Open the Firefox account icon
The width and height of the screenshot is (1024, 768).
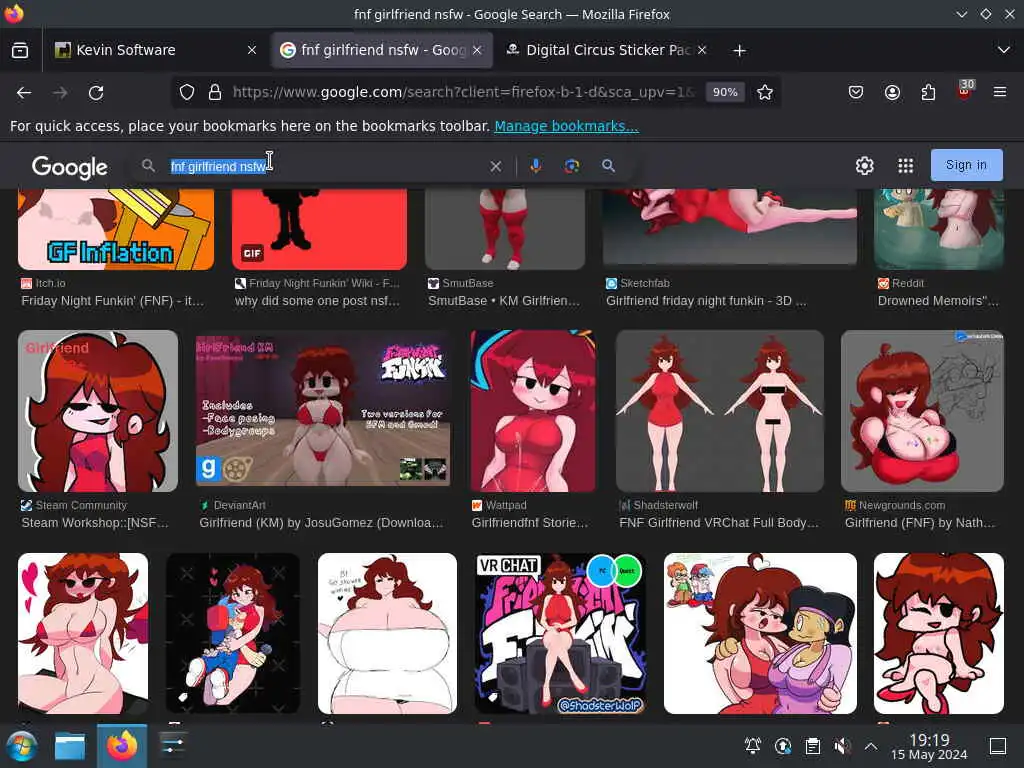pyautogui.click(x=892, y=92)
